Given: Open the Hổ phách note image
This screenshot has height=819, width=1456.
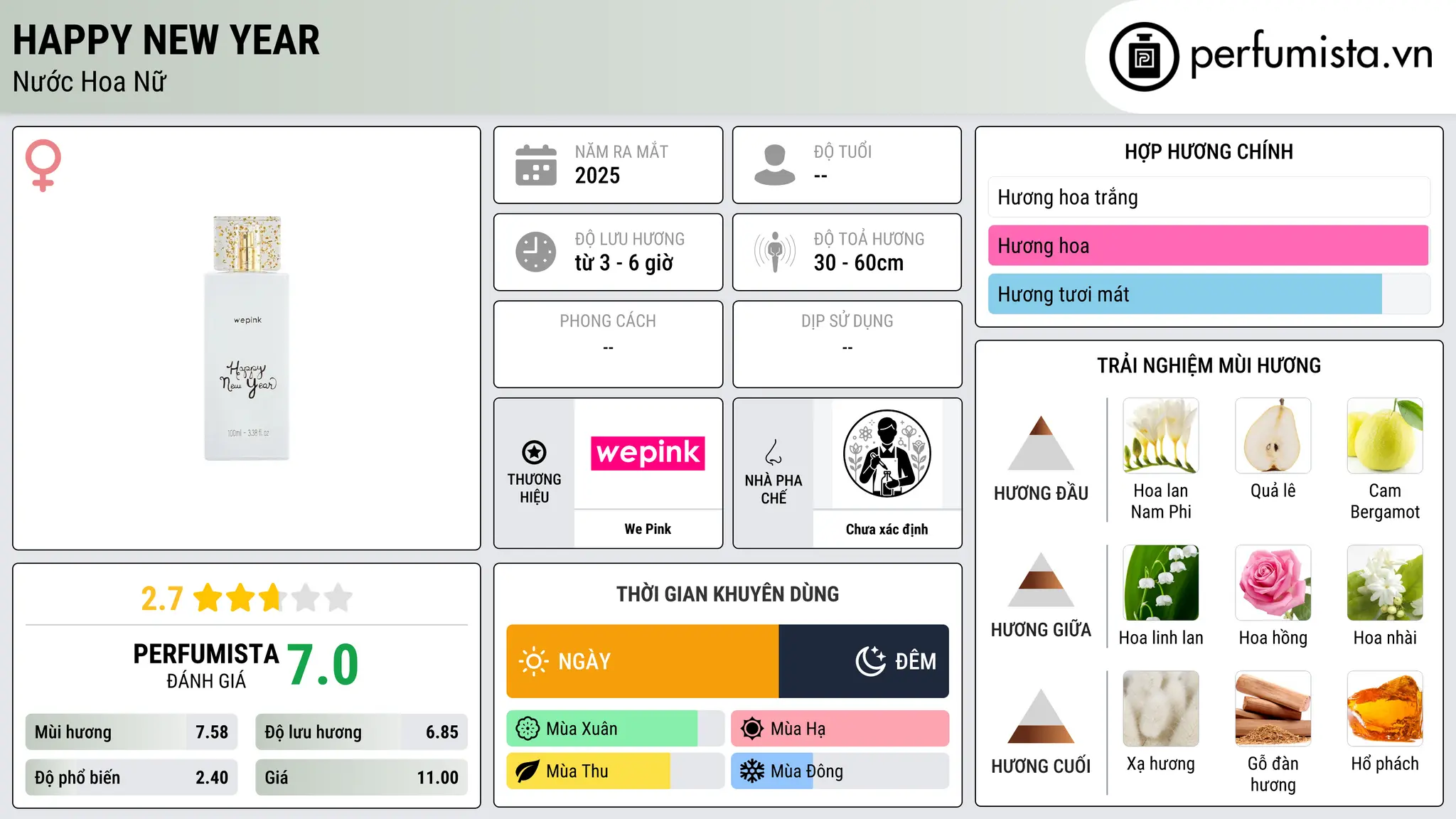Looking at the screenshot, I should (x=1385, y=709).
